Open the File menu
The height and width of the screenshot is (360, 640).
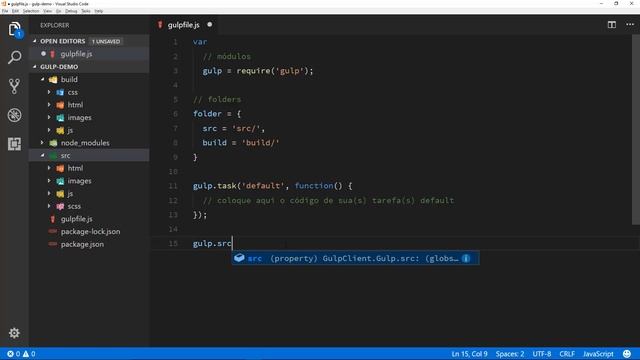tap(5, 11)
